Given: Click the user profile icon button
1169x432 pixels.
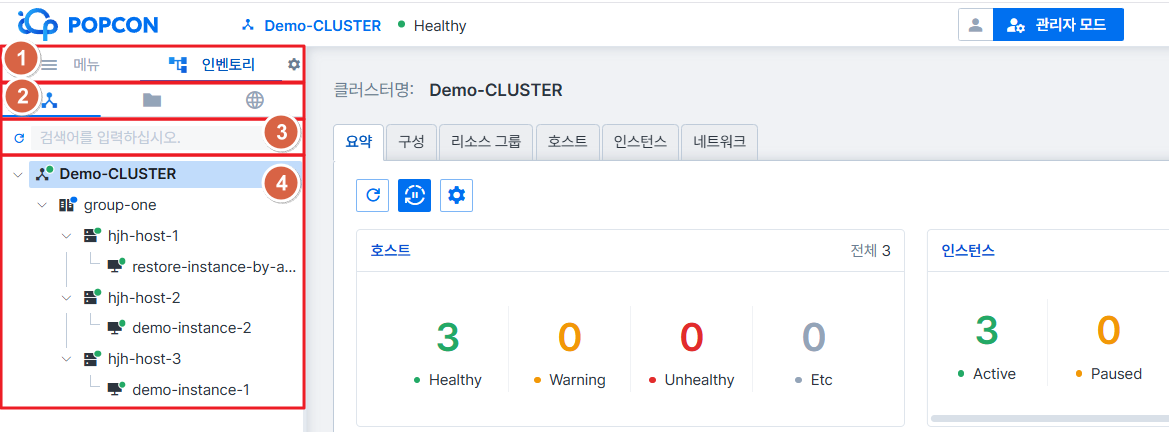Looking at the screenshot, I should tap(975, 25).
